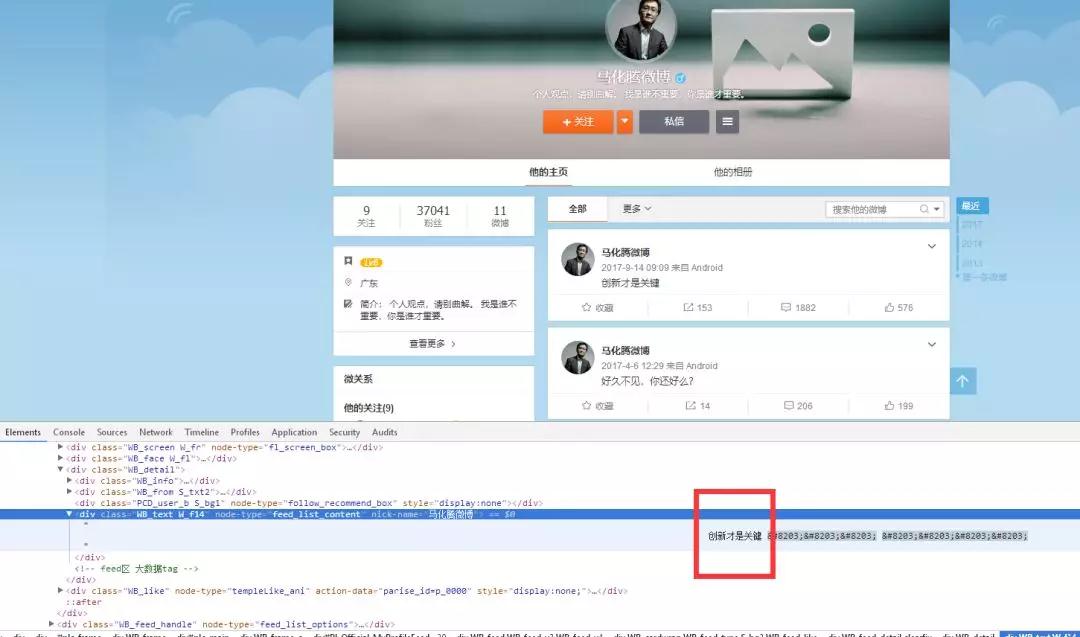This screenshot has height=637, width=1080.
Task: Click the orange +关注 follow button
Action: coord(578,122)
